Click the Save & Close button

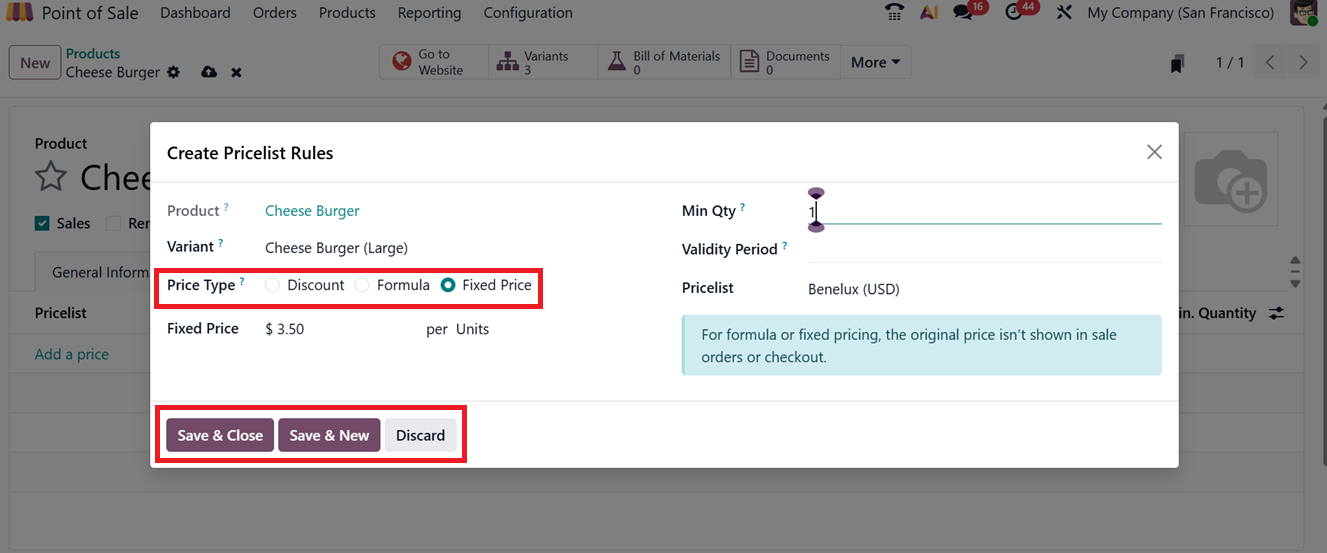pyautogui.click(x=220, y=435)
